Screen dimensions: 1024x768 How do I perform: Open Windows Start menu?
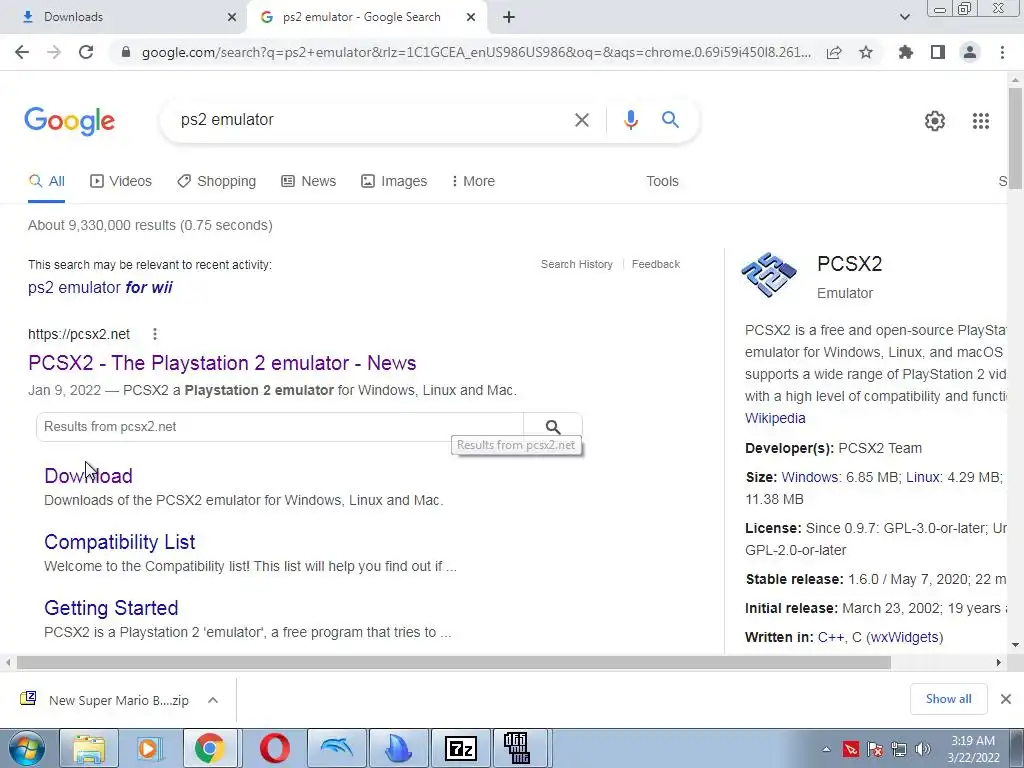[26, 748]
